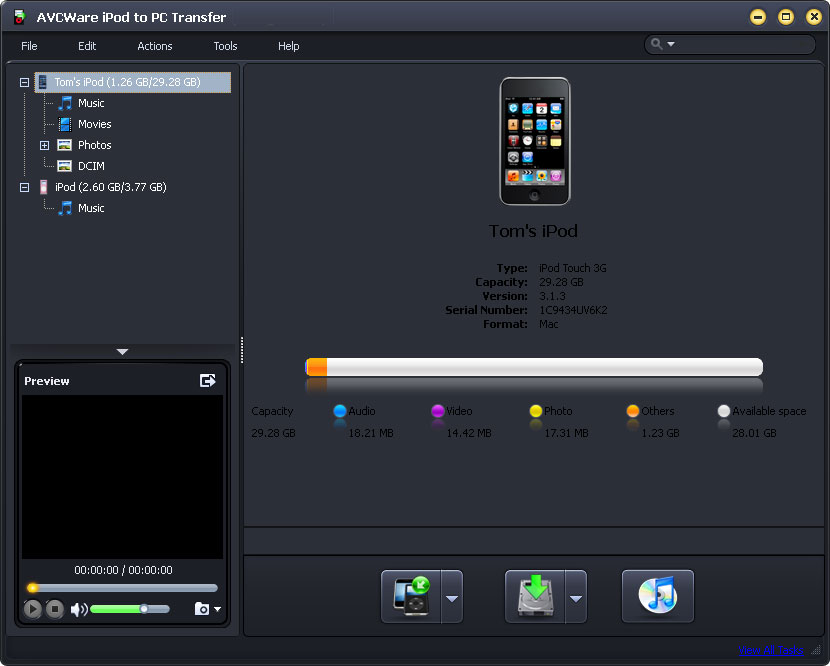The height and width of the screenshot is (666, 830).
Task: Open the Movies item
Action: point(94,124)
